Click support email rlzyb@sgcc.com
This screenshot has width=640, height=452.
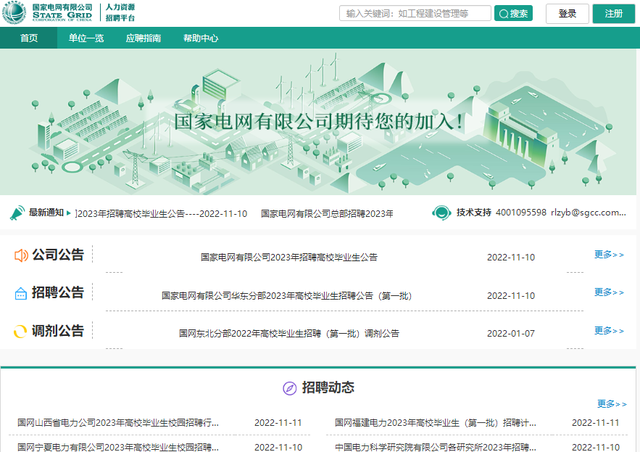[588, 212]
